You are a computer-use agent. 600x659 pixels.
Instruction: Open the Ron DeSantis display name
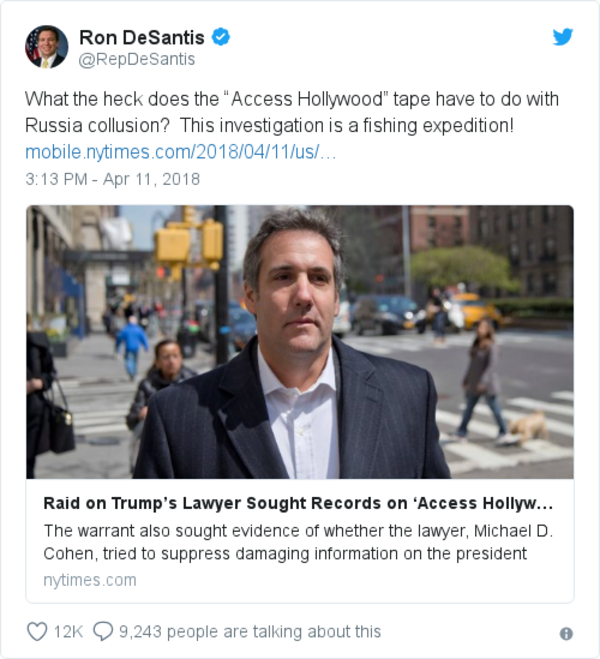[142, 37]
